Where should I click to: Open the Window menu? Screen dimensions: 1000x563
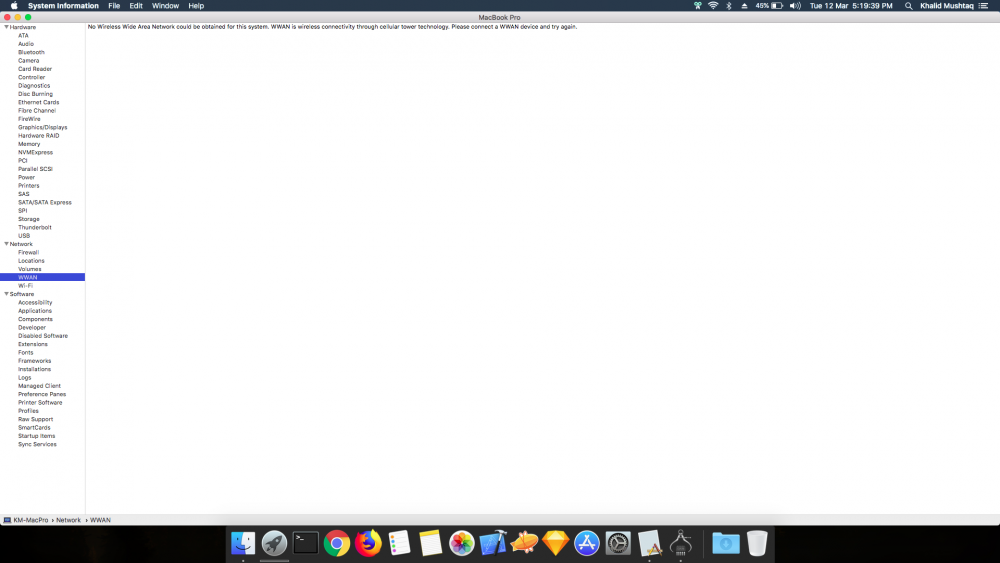click(x=165, y=6)
